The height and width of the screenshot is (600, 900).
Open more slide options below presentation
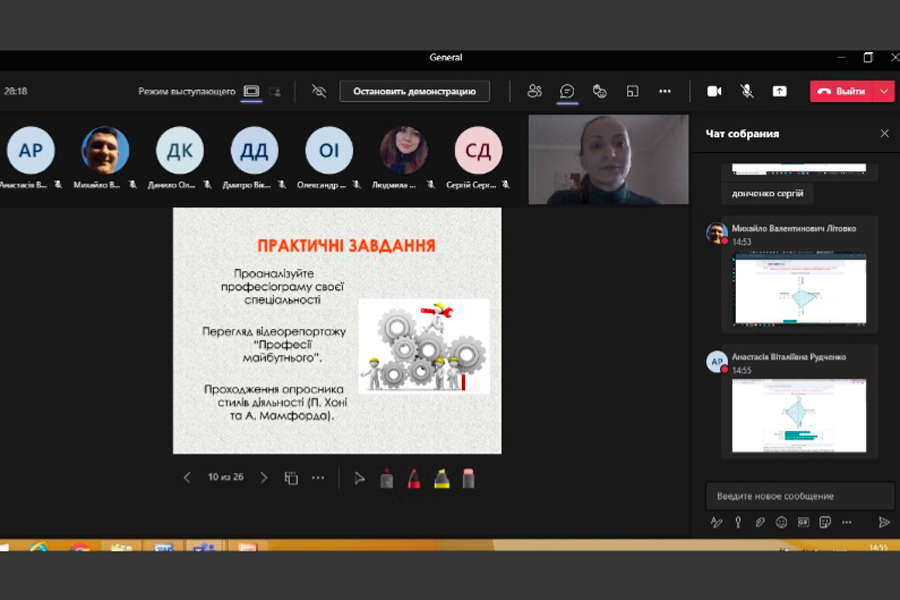318,478
